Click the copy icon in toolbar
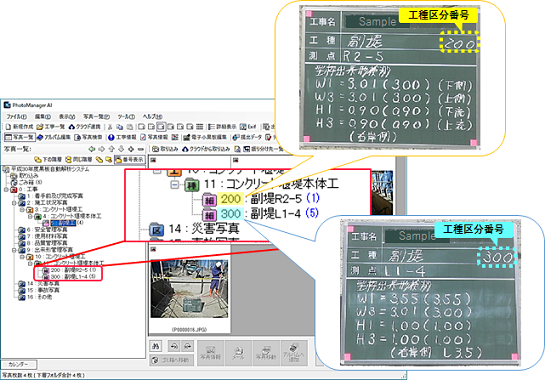 pyautogui.click(x=120, y=127)
